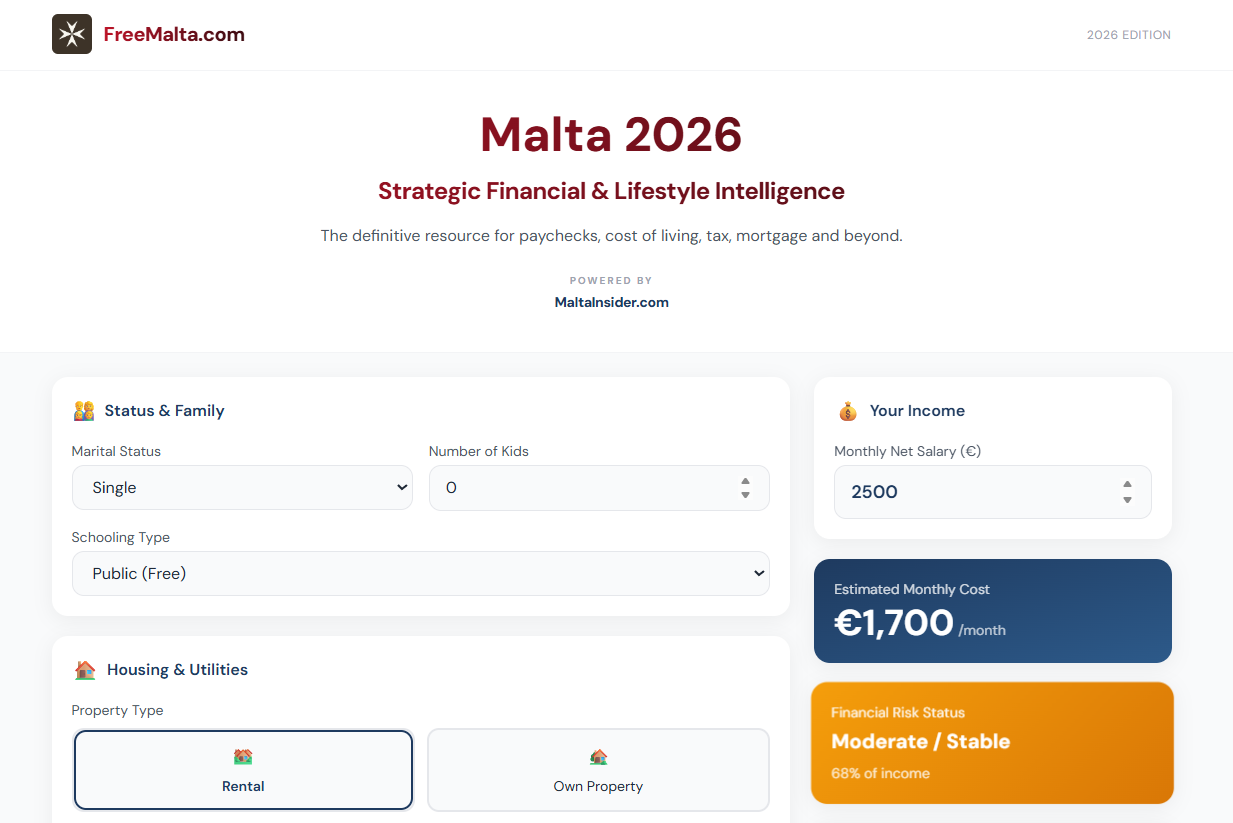The image size is (1233, 823).
Task: Click the upward stepper arrow for Number of Kids
Action: [x=745, y=481]
